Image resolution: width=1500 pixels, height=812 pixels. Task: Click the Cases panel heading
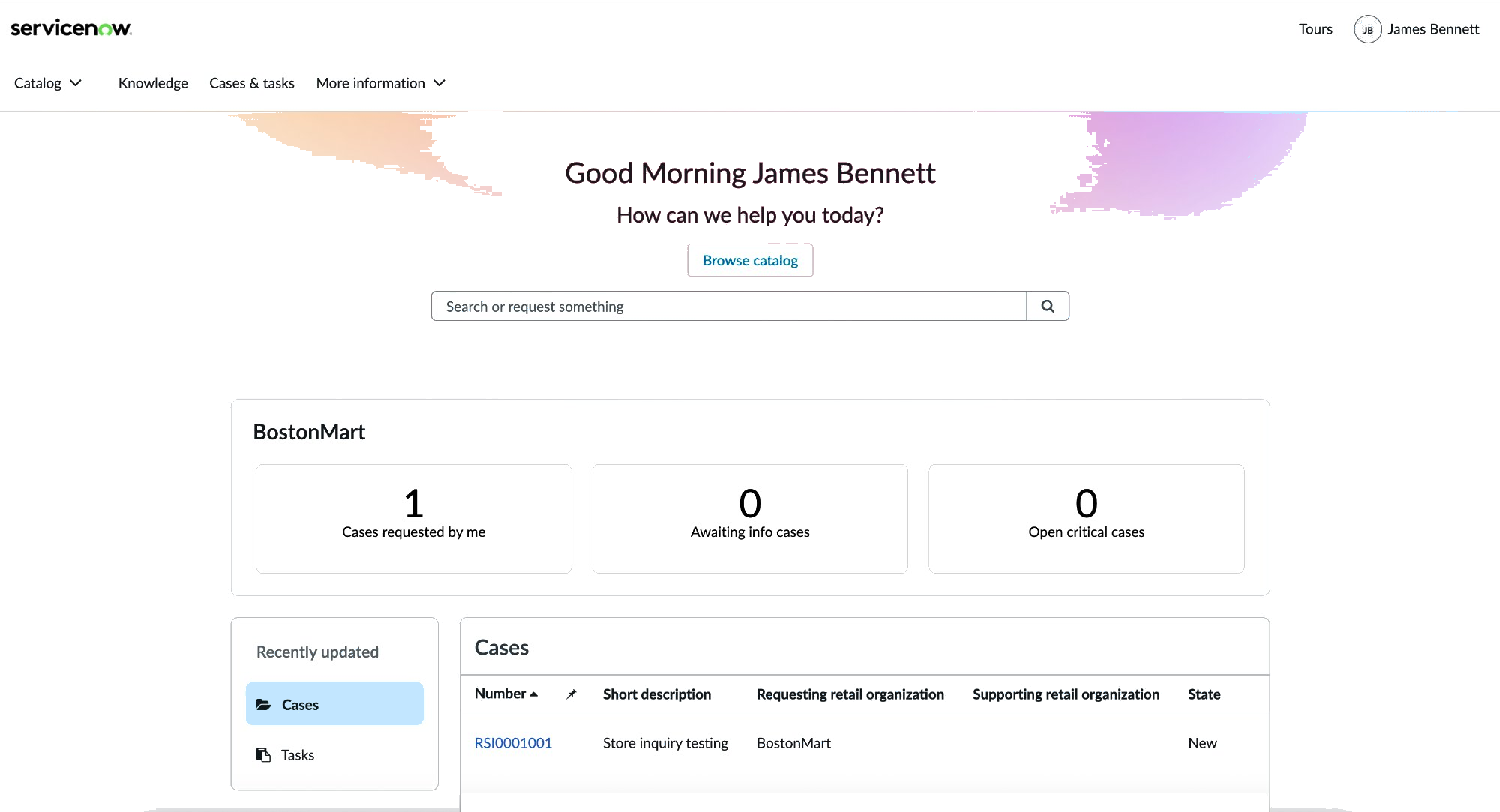(502, 647)
